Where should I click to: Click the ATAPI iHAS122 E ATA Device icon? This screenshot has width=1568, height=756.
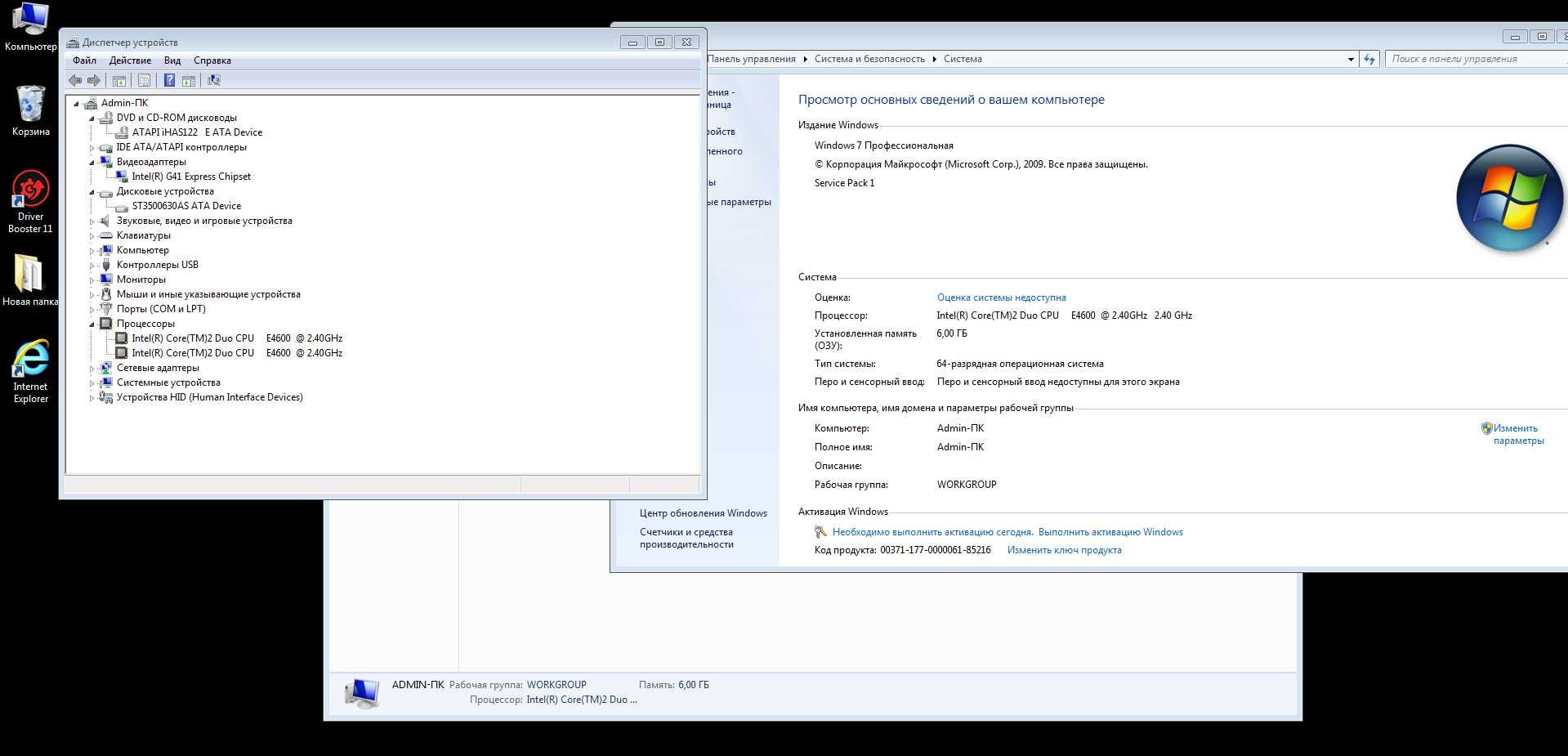122,132
